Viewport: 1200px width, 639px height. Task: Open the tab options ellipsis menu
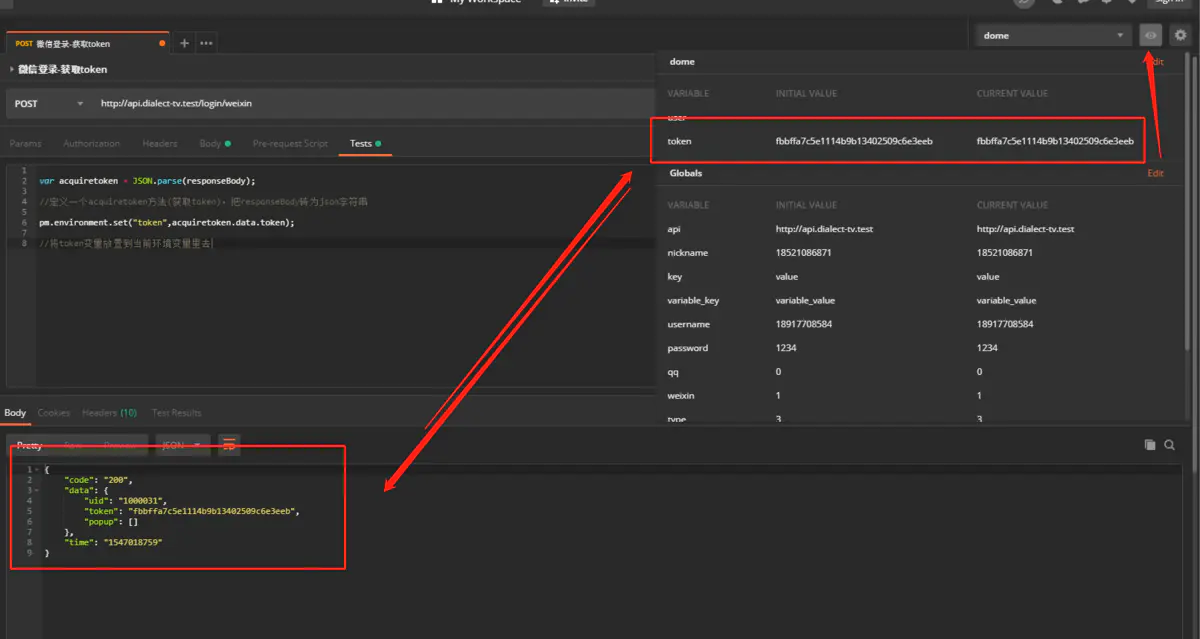206,43
